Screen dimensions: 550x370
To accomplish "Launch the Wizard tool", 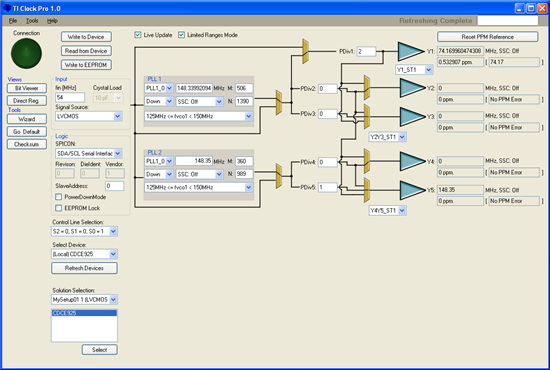I will point(27,119).
